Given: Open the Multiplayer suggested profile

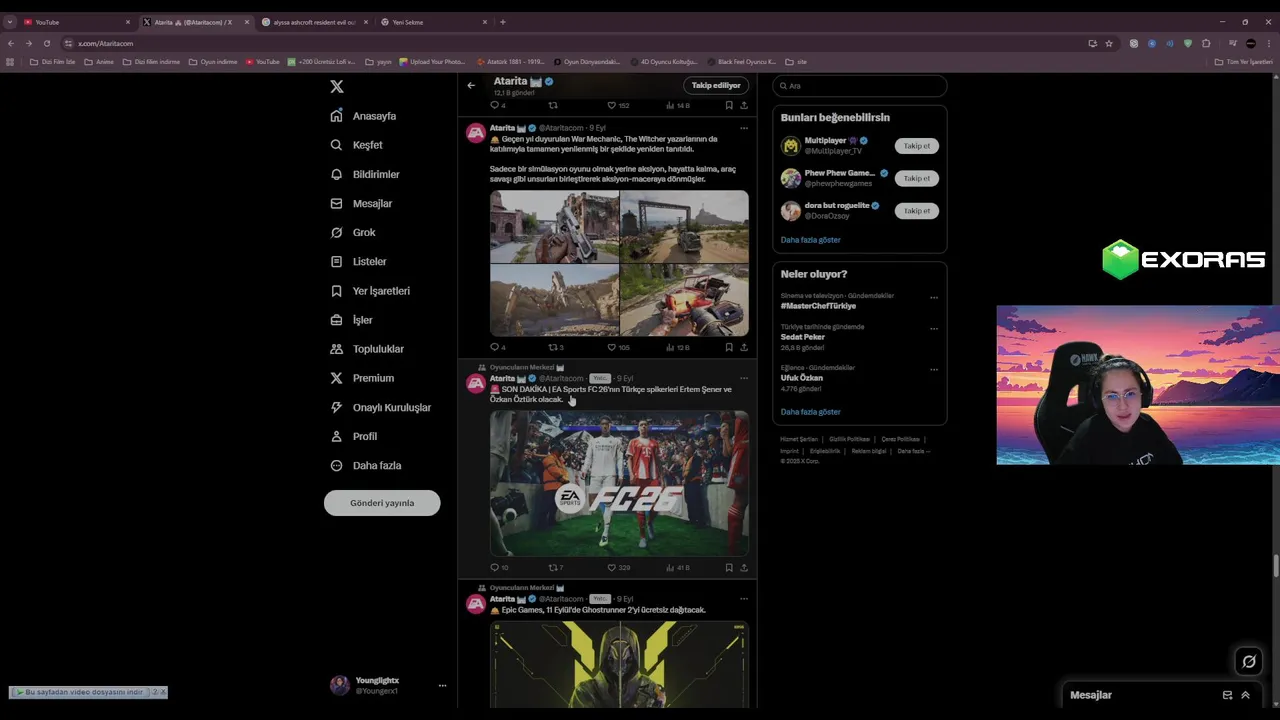Looking at the screenshot, I should [x=826, y=141].
